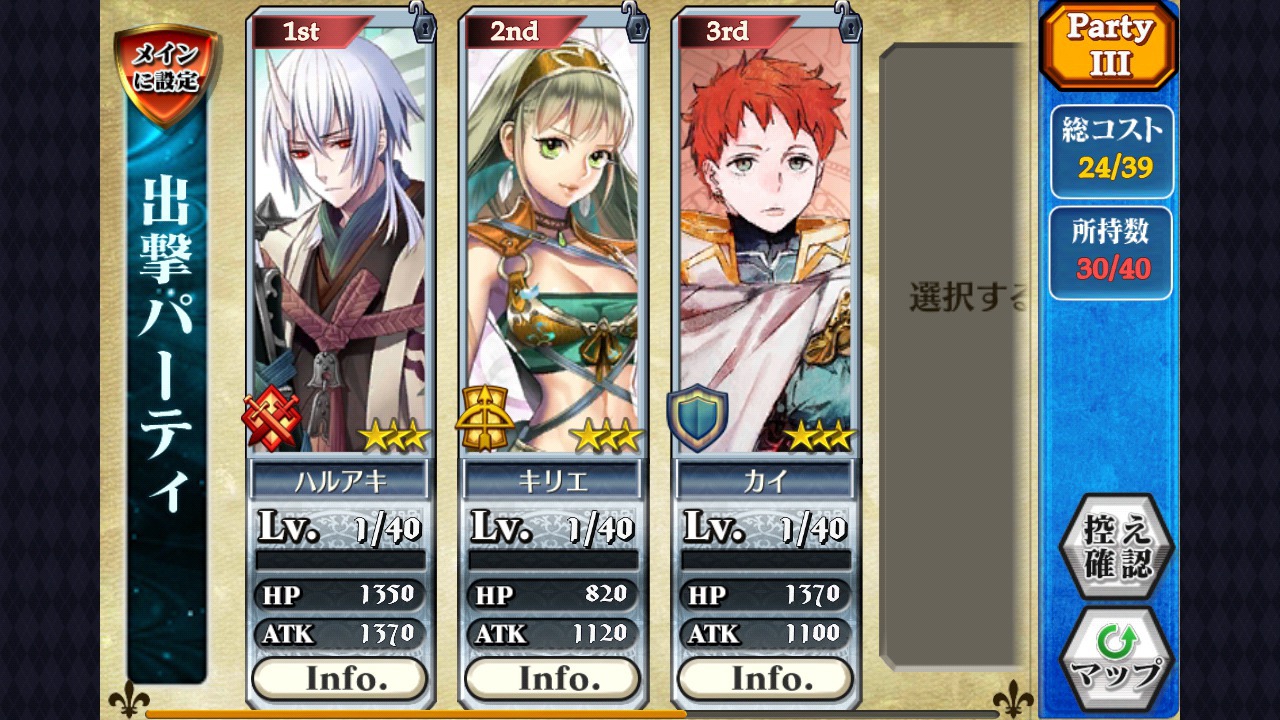The image size is (1280, 720).
Task: Click the blue shield class icon on カイ
Action: [697, 417]
